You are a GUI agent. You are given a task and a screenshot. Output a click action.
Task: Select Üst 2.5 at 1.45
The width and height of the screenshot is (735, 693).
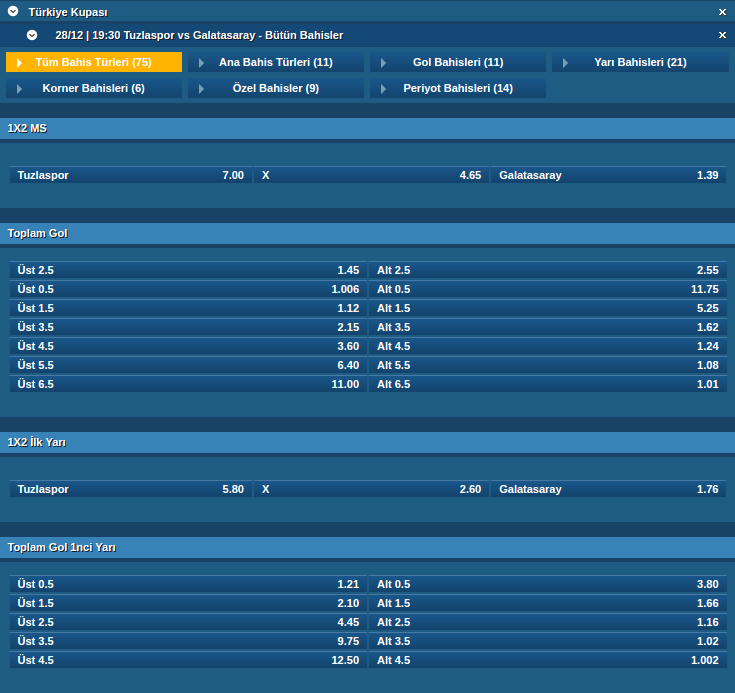pos(188,271)
